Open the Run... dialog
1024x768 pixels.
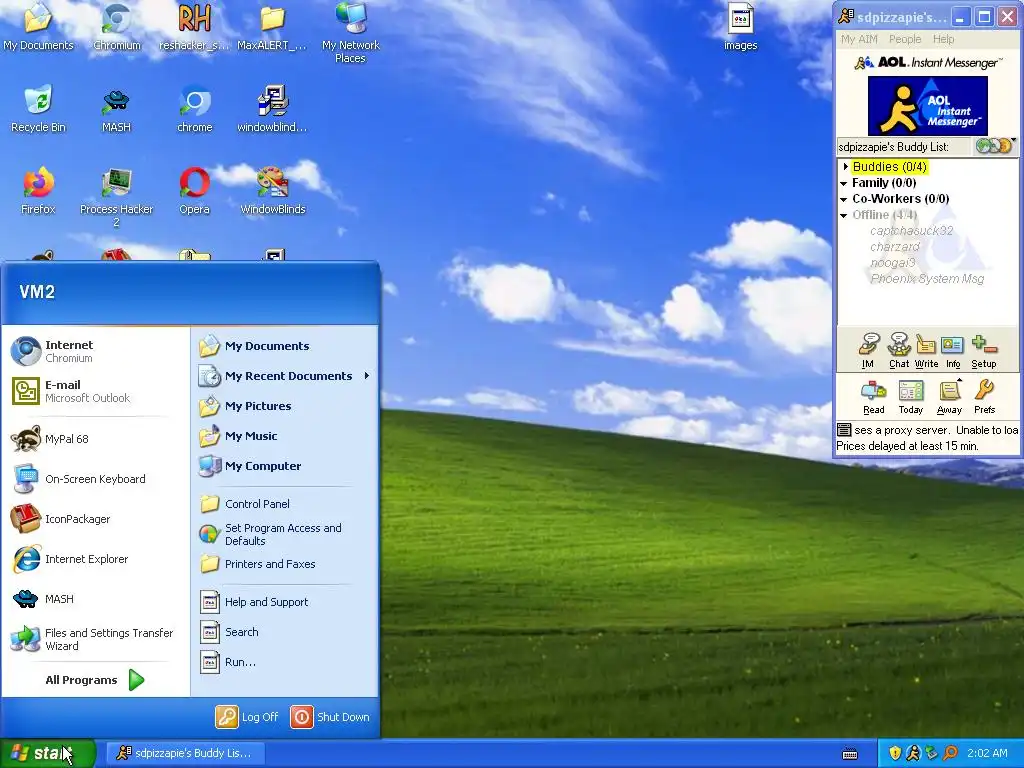(284, 662)
